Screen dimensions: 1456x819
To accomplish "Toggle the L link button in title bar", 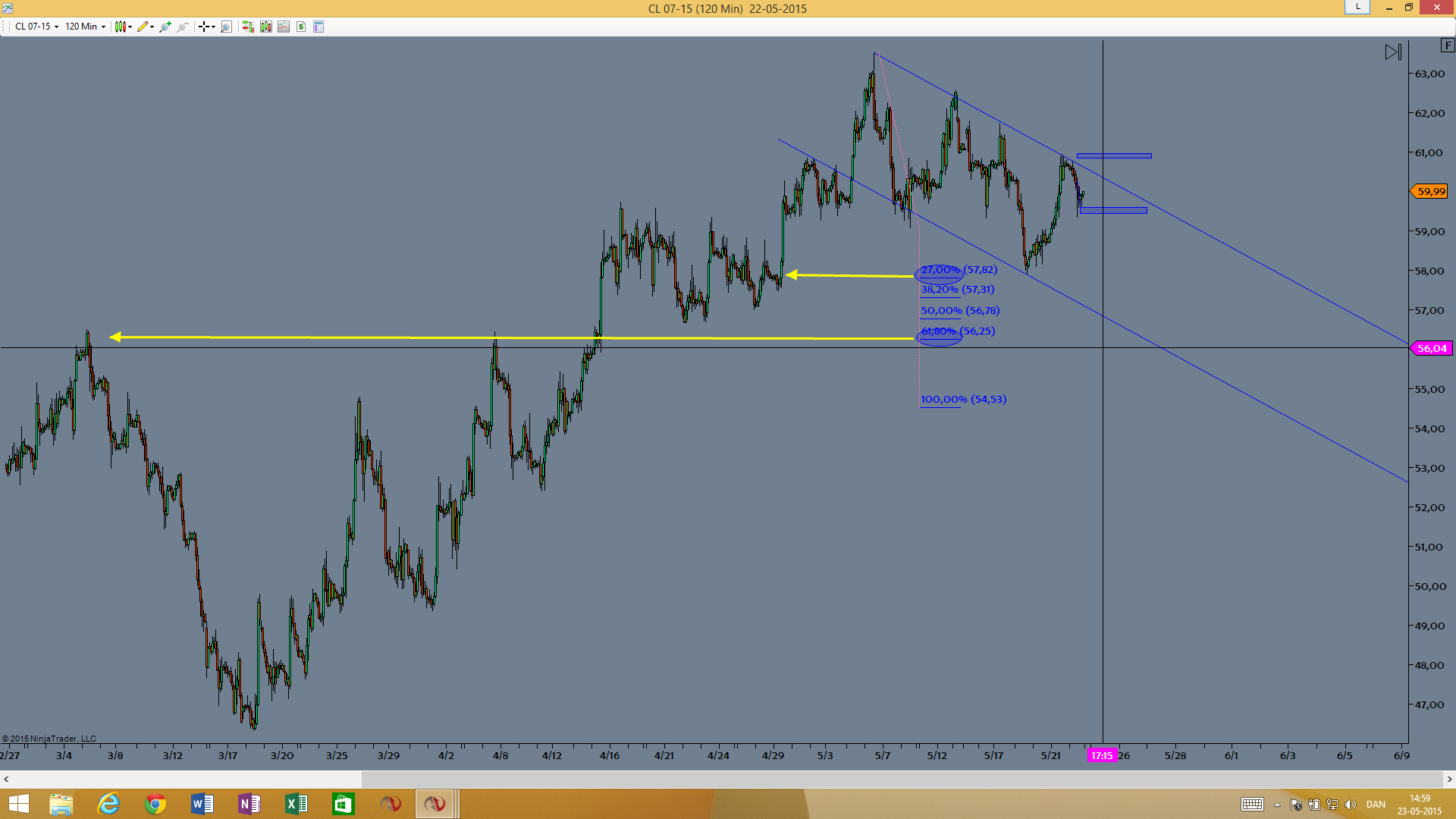I will [1357, 7].
